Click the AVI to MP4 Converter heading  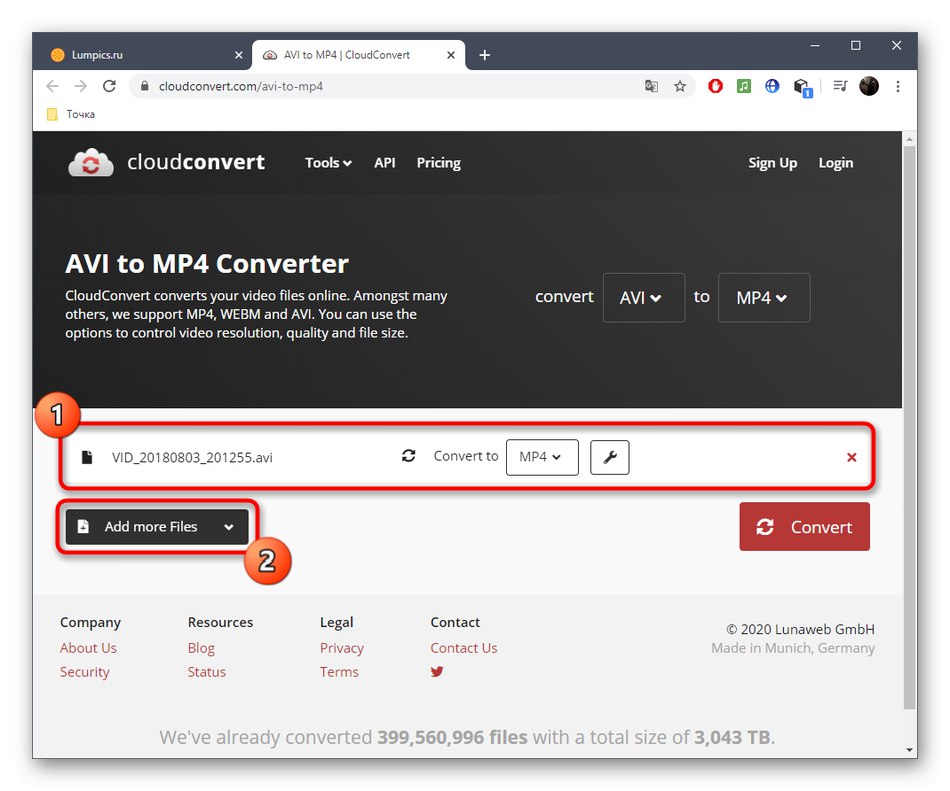(207, 264)
